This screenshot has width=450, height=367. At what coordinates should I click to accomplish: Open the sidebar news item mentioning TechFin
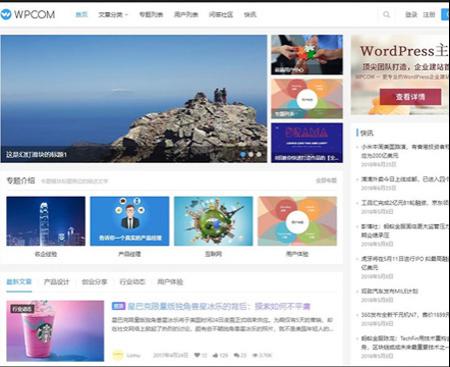click(x=405, y=342)
